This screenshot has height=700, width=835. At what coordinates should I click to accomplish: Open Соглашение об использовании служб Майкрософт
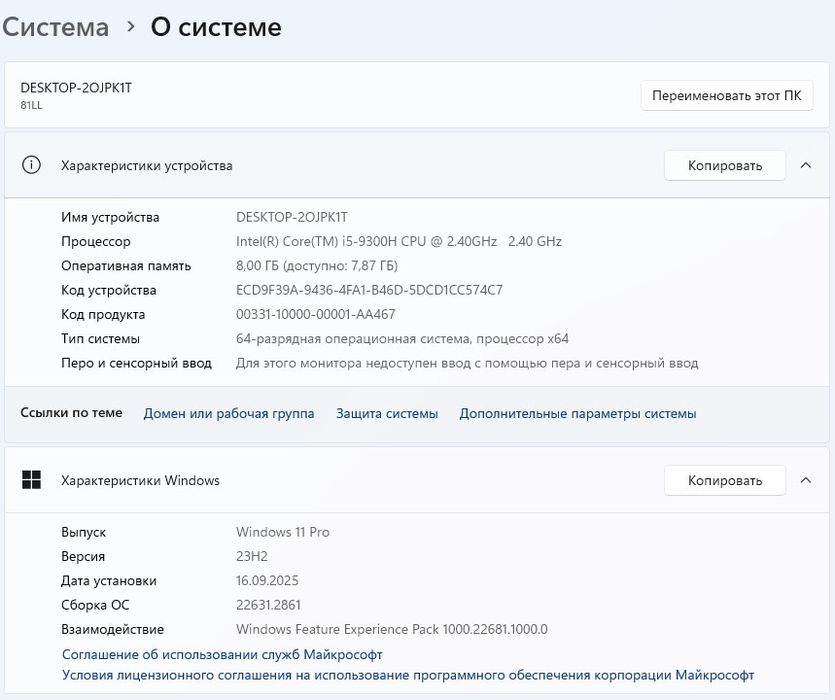[222, 654]
